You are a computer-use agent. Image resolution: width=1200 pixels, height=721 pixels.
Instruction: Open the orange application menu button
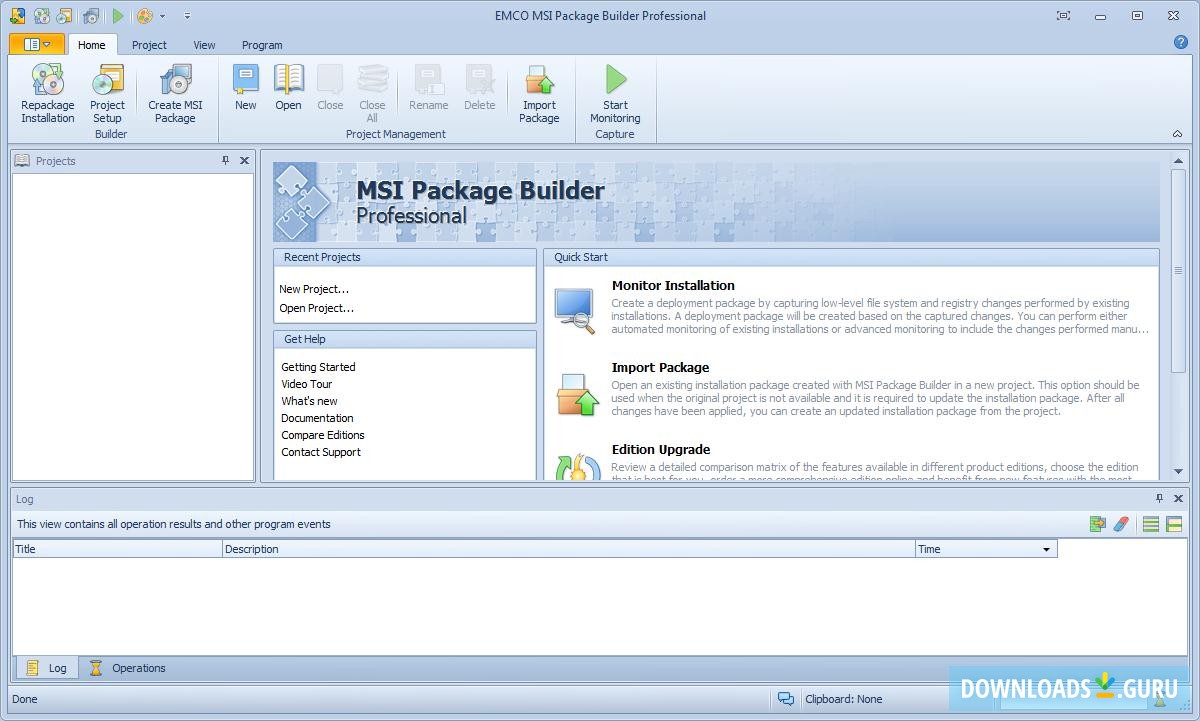point(37,44)
